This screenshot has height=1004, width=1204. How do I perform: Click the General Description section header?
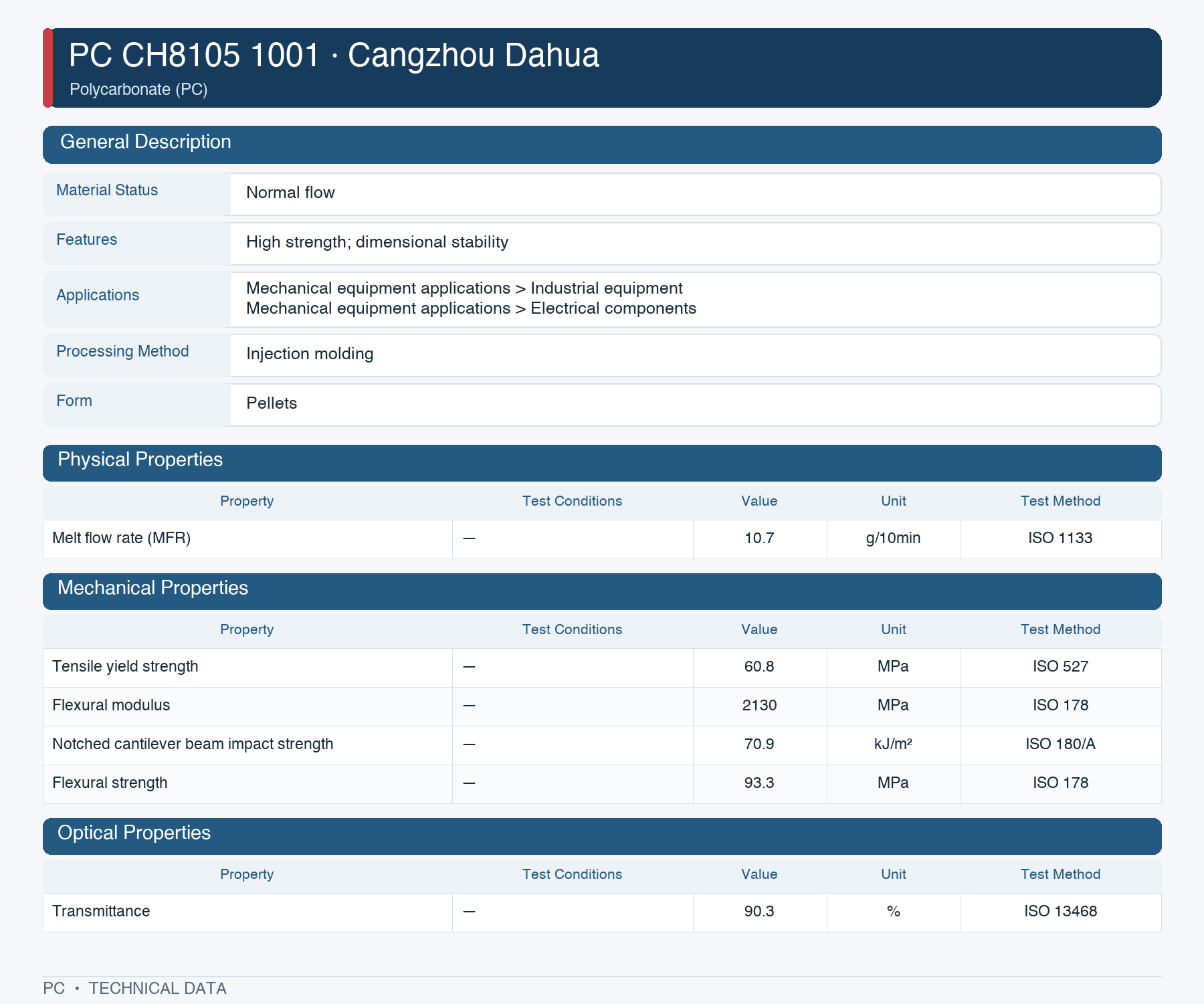[602, 144]
